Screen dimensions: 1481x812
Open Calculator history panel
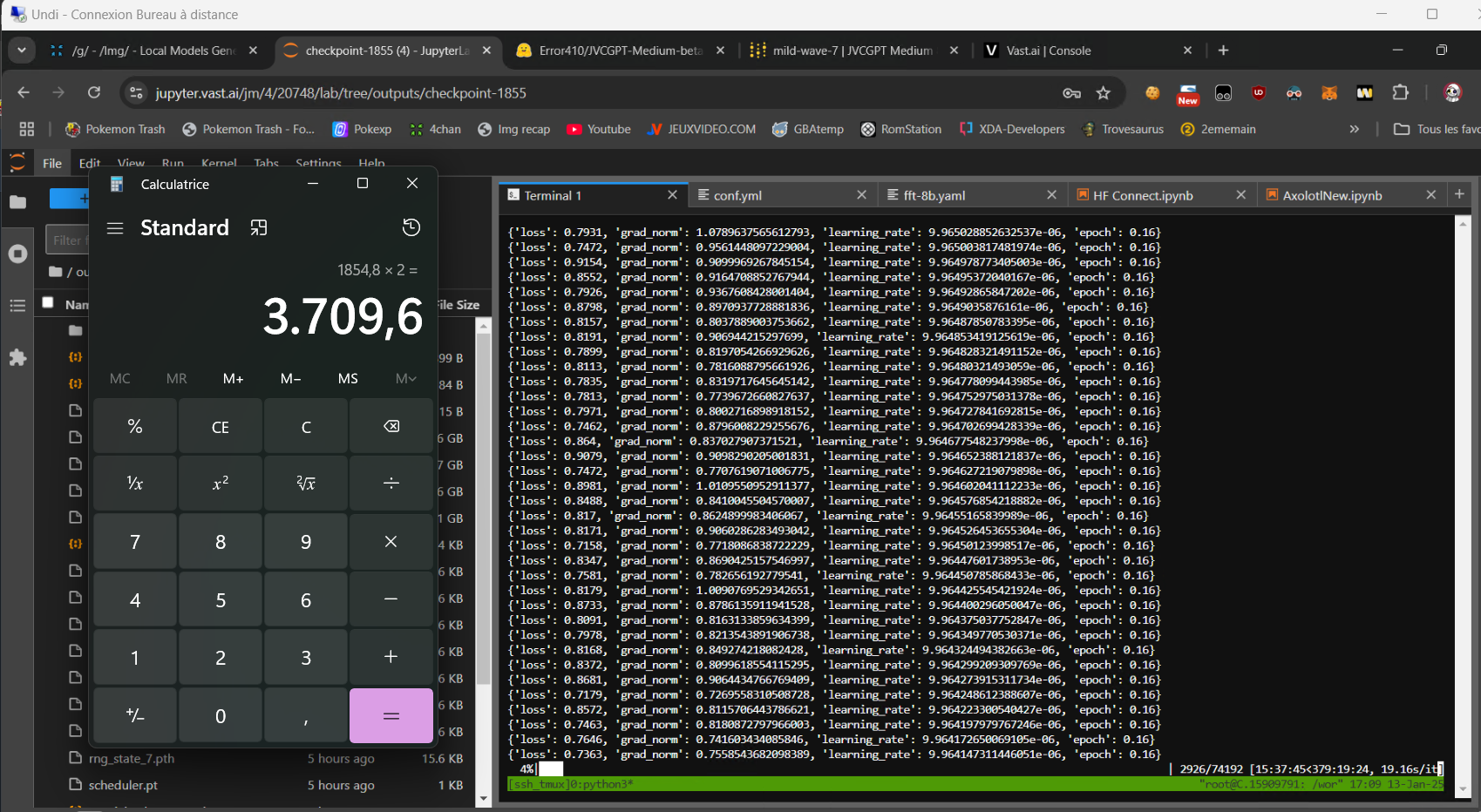click(411, 227)
